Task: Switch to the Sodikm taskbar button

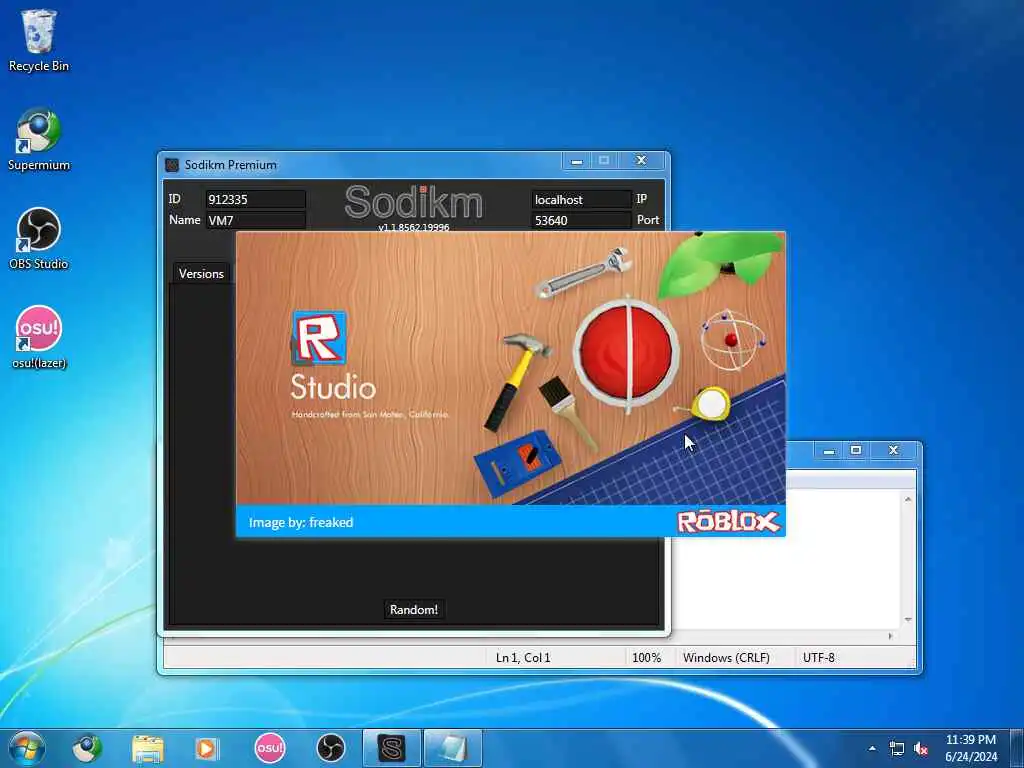Action: click(x=392, y=748)
